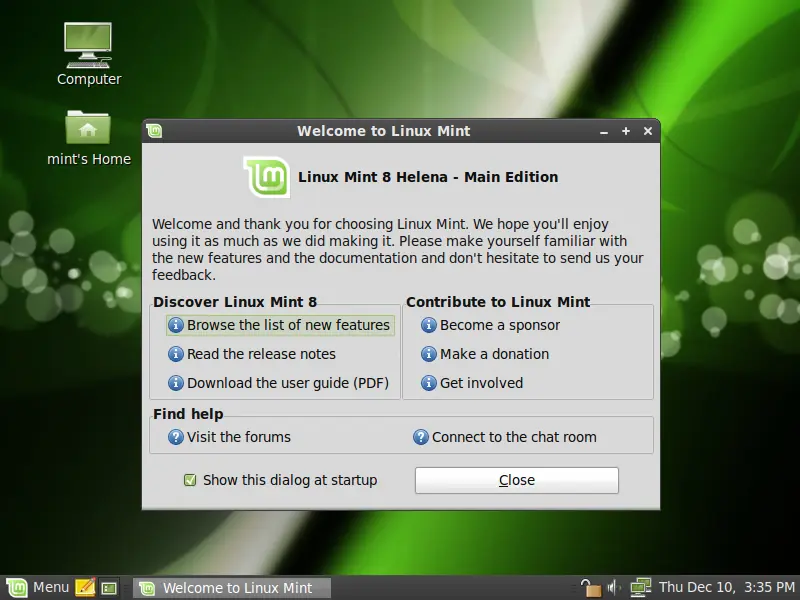Open mint's Home folder icon
Image resolution: width=800 pixels, height=600 pixels.
(88, 137)
